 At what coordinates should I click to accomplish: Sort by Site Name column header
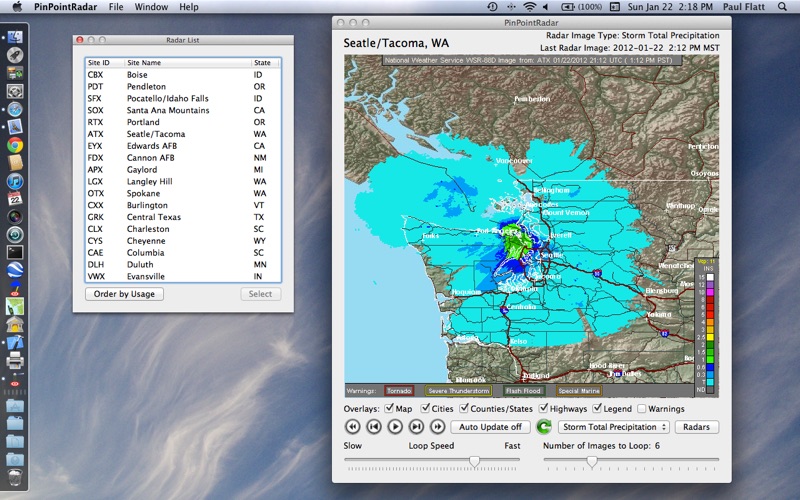pos(187,63)
